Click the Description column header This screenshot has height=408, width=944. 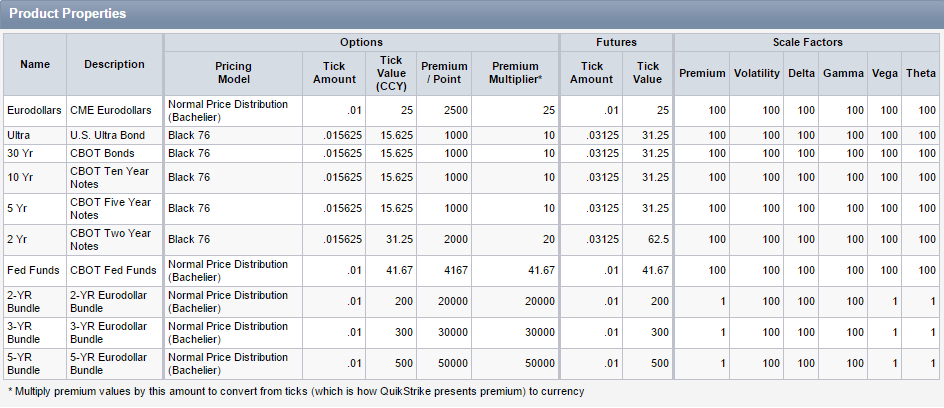point(114,64)
